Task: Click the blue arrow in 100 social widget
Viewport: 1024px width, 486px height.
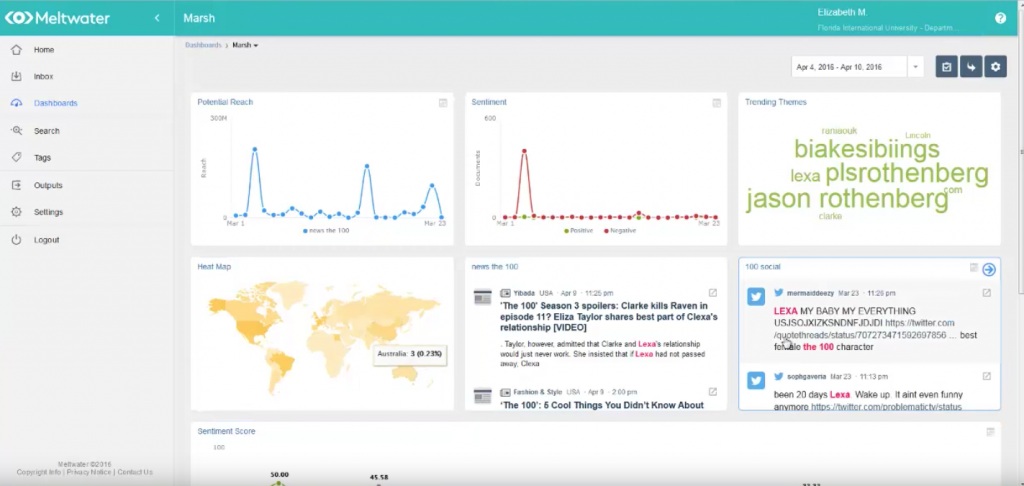Action: tap(989, 269)
